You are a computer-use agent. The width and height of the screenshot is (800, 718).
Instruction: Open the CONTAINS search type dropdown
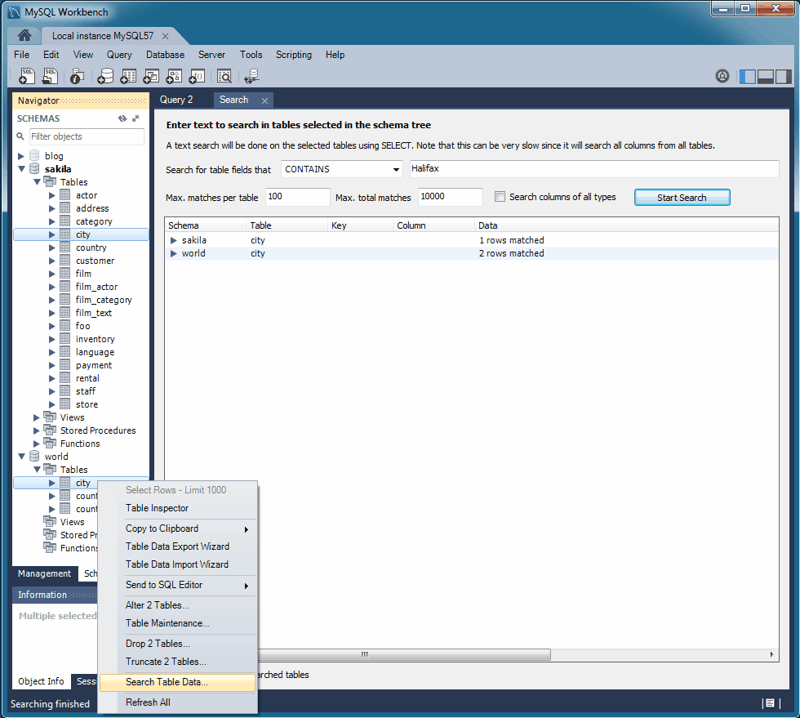[x=342, y=169]
